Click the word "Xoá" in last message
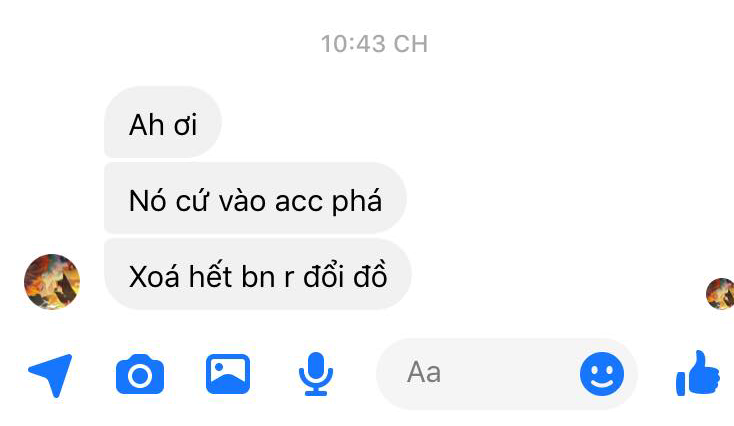Image resolution: width=734 pixels, height=426 pixels. coord(154,276)
